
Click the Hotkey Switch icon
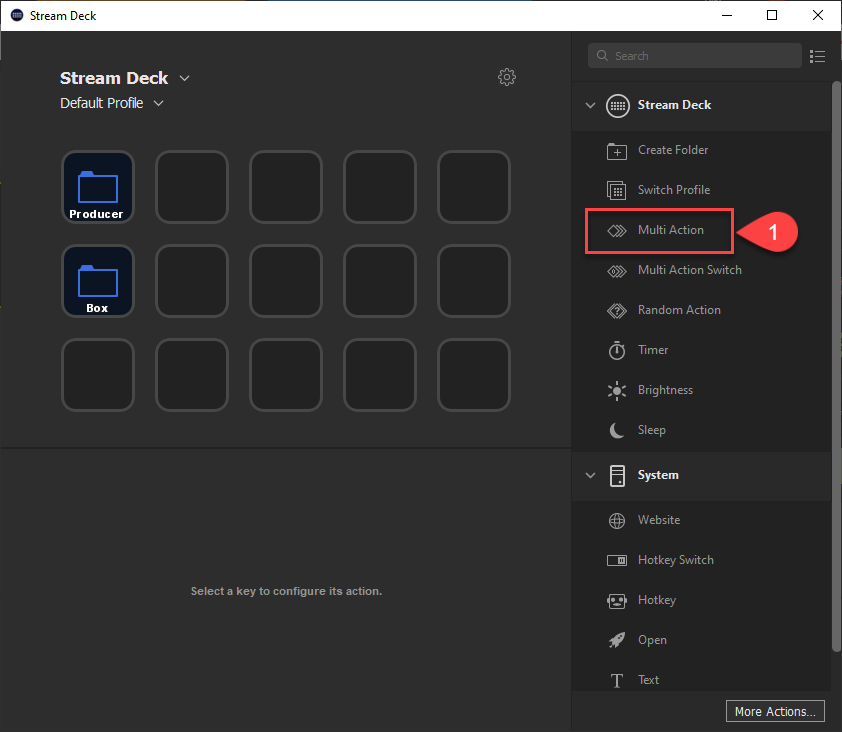tap(616, 560)
